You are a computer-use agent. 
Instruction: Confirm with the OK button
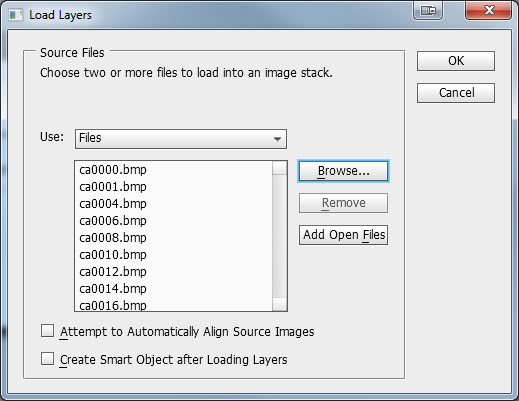click(x=456, y=61)
